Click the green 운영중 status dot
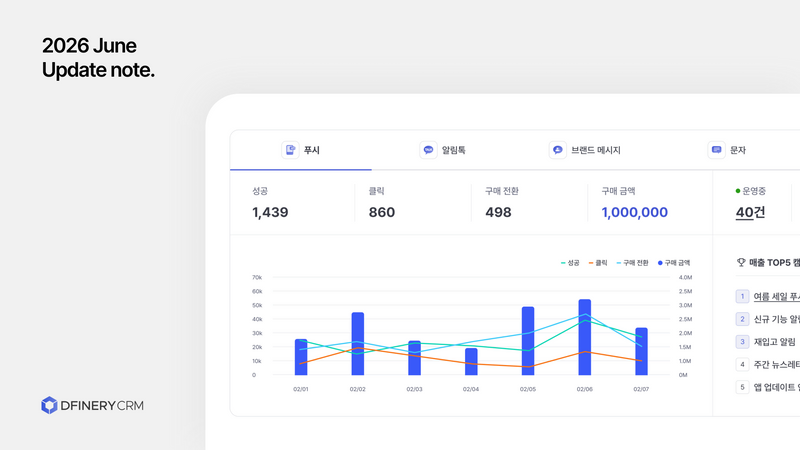 738,191
